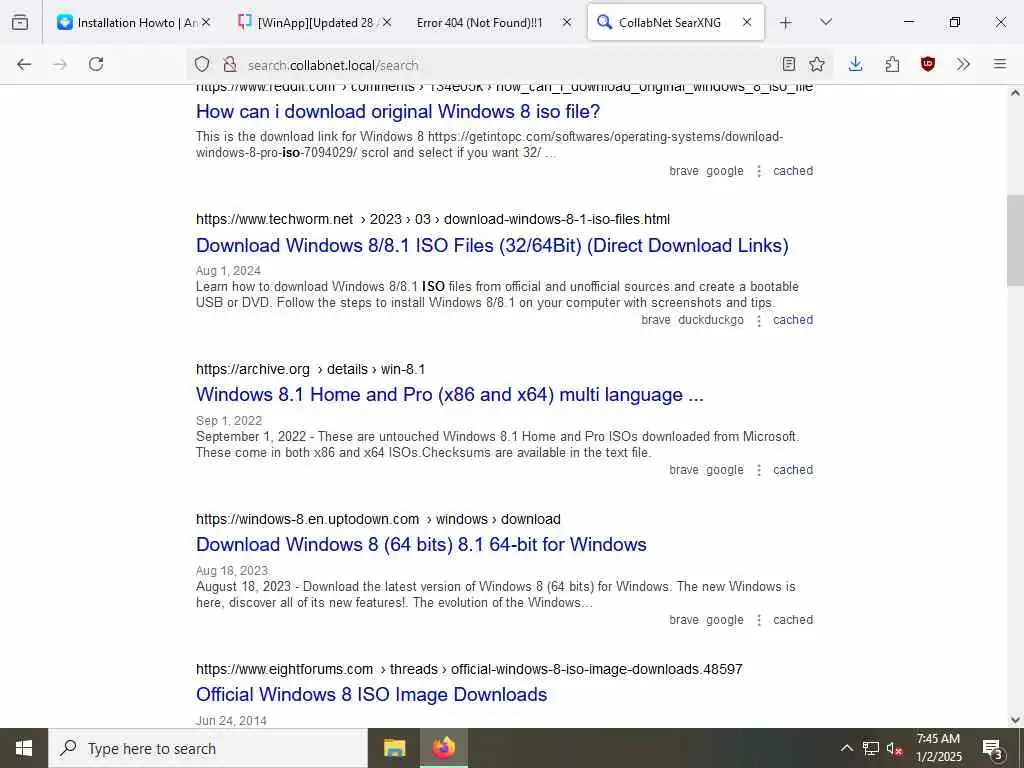Viewport: 1024px width, 768px height.
Task: Close the Error 404 tab
Action: [567, 23]
